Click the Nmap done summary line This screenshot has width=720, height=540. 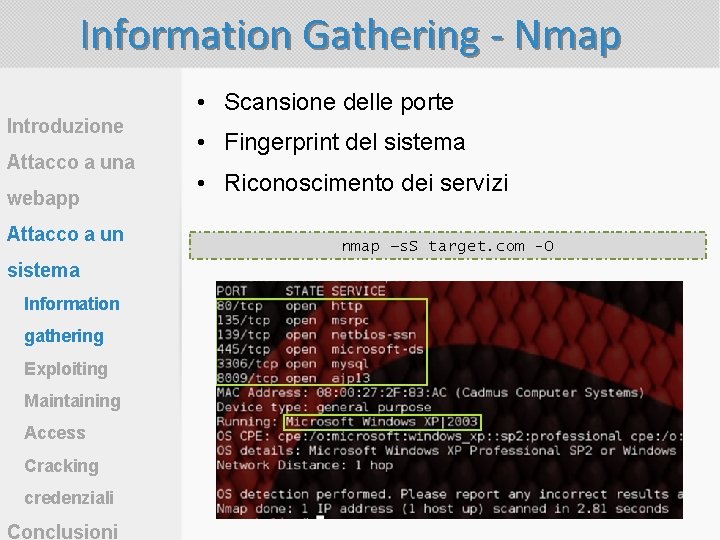point(442,509)
